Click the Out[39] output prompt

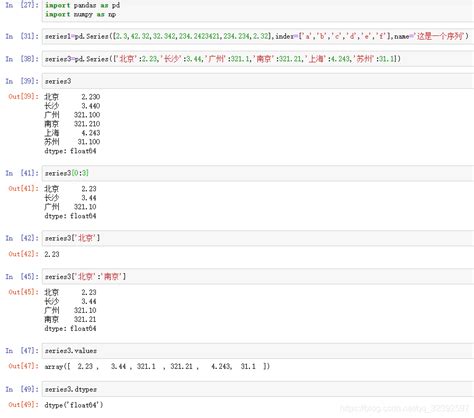click(23, 97)
